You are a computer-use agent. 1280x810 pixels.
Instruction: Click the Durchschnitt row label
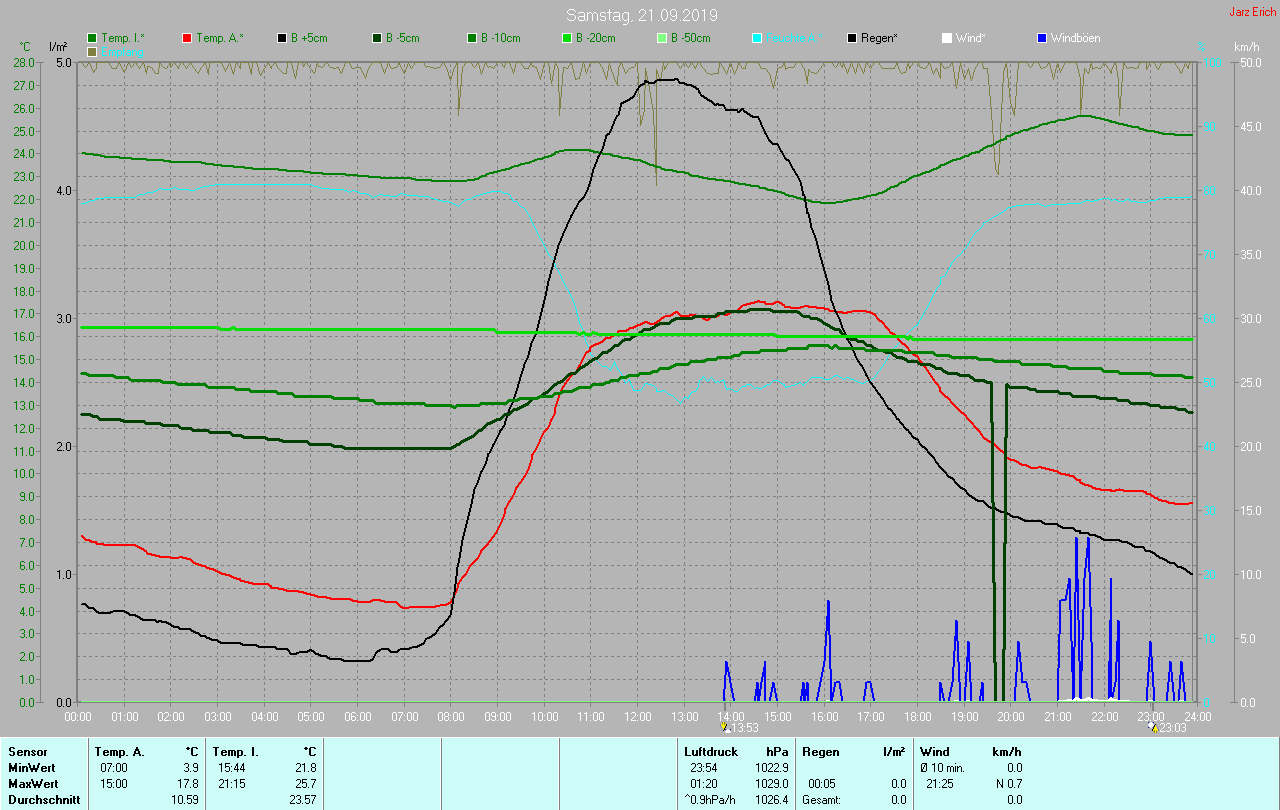pos(44,800)
